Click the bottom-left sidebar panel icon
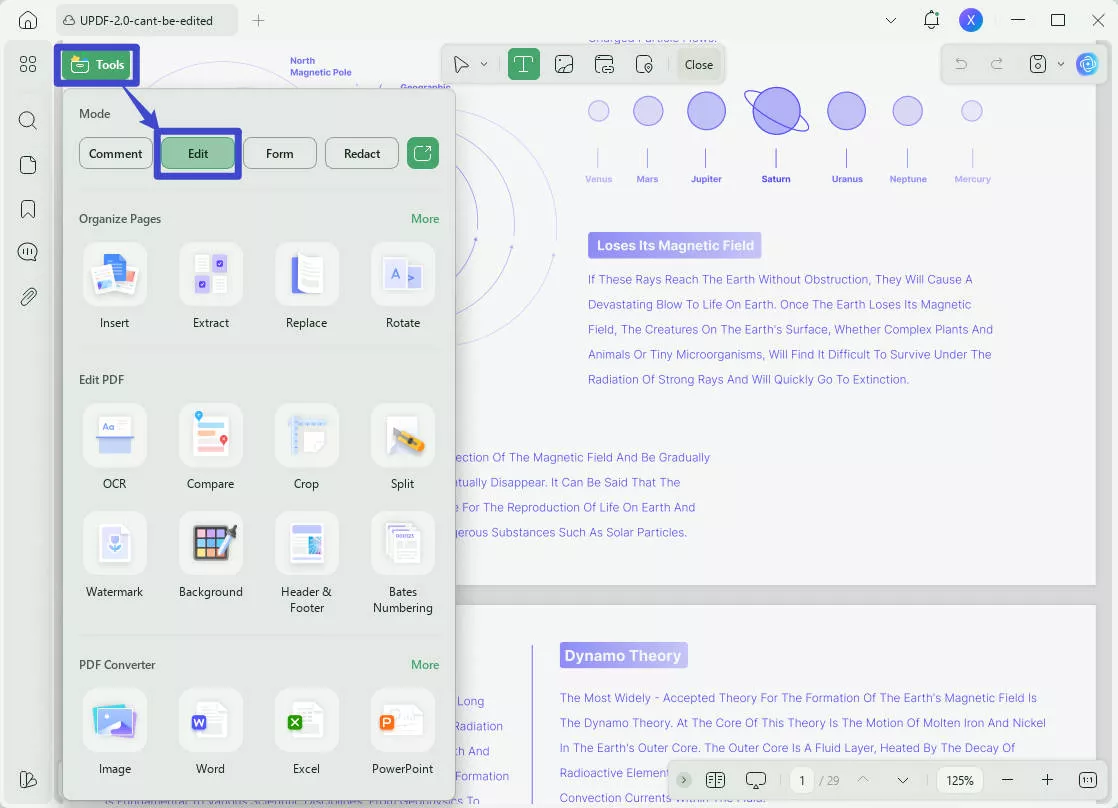The image size is (1118, 808). pyautogui.click(x=28, y=779)
